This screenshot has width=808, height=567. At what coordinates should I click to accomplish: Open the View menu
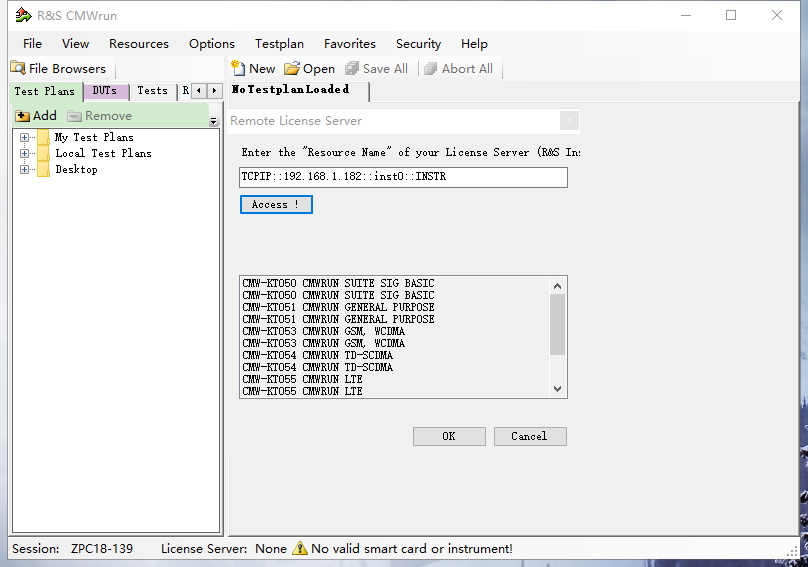click(x=75, y=44)
